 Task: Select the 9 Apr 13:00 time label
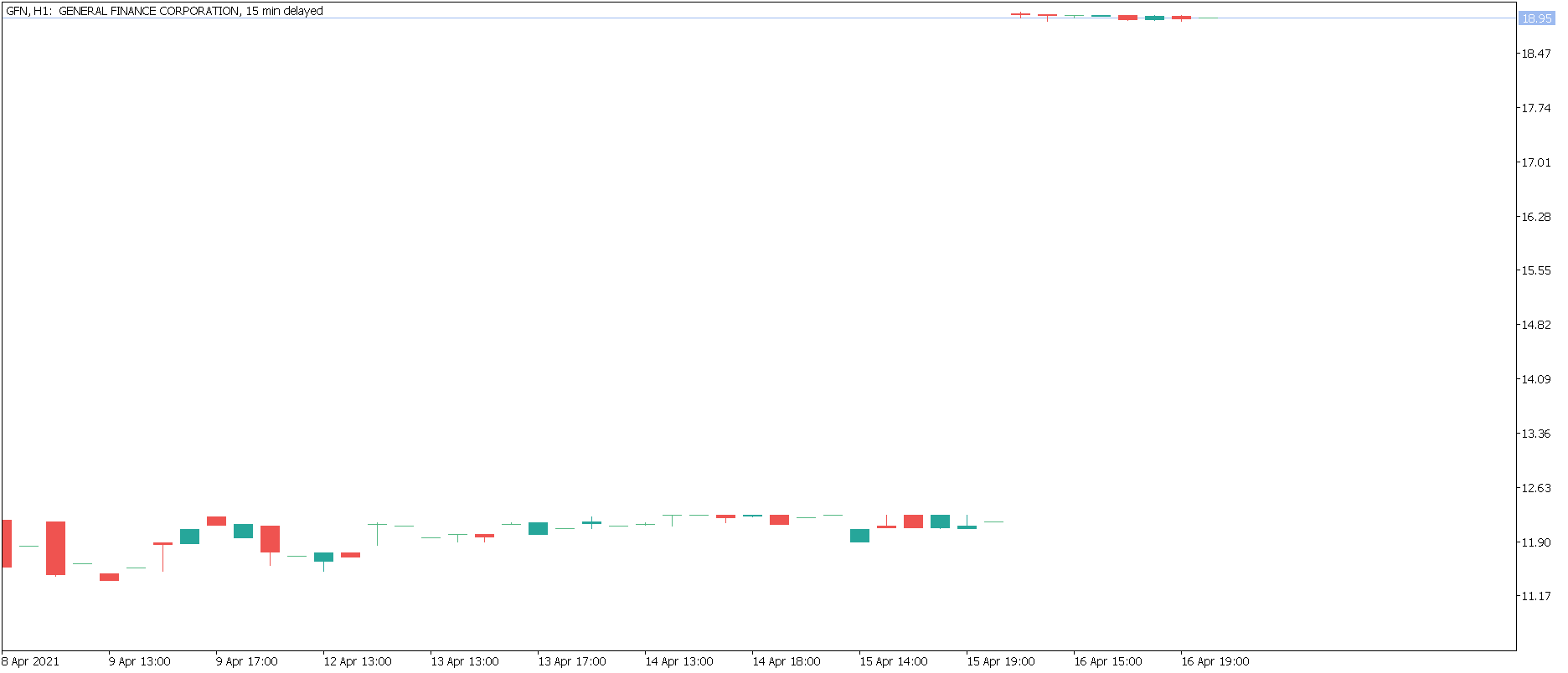coord(139,661)
